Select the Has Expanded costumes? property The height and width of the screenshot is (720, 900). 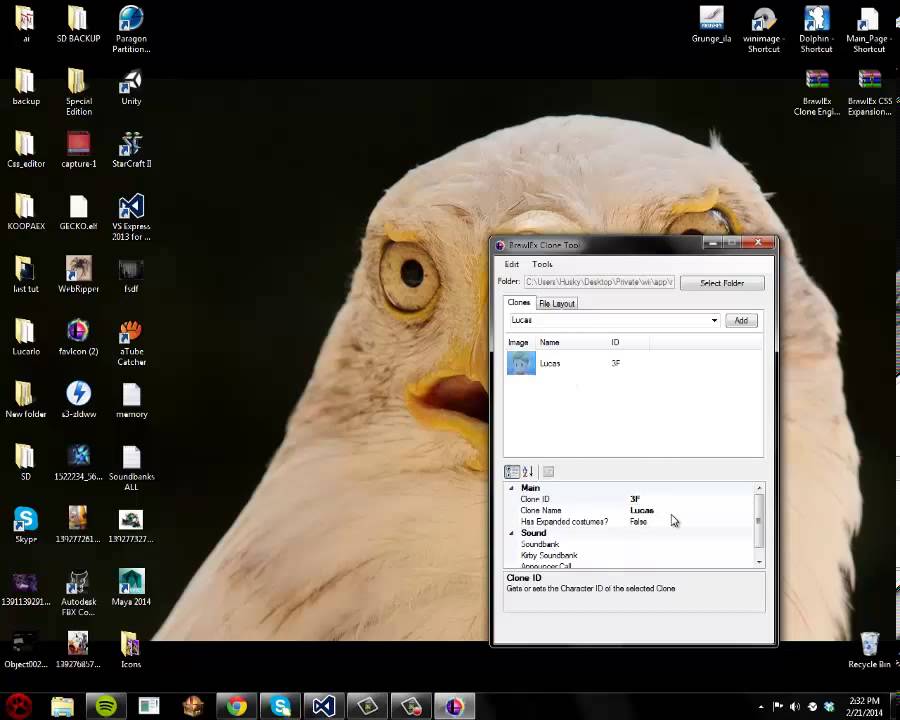pyautogui.click(x=629, y=521)
